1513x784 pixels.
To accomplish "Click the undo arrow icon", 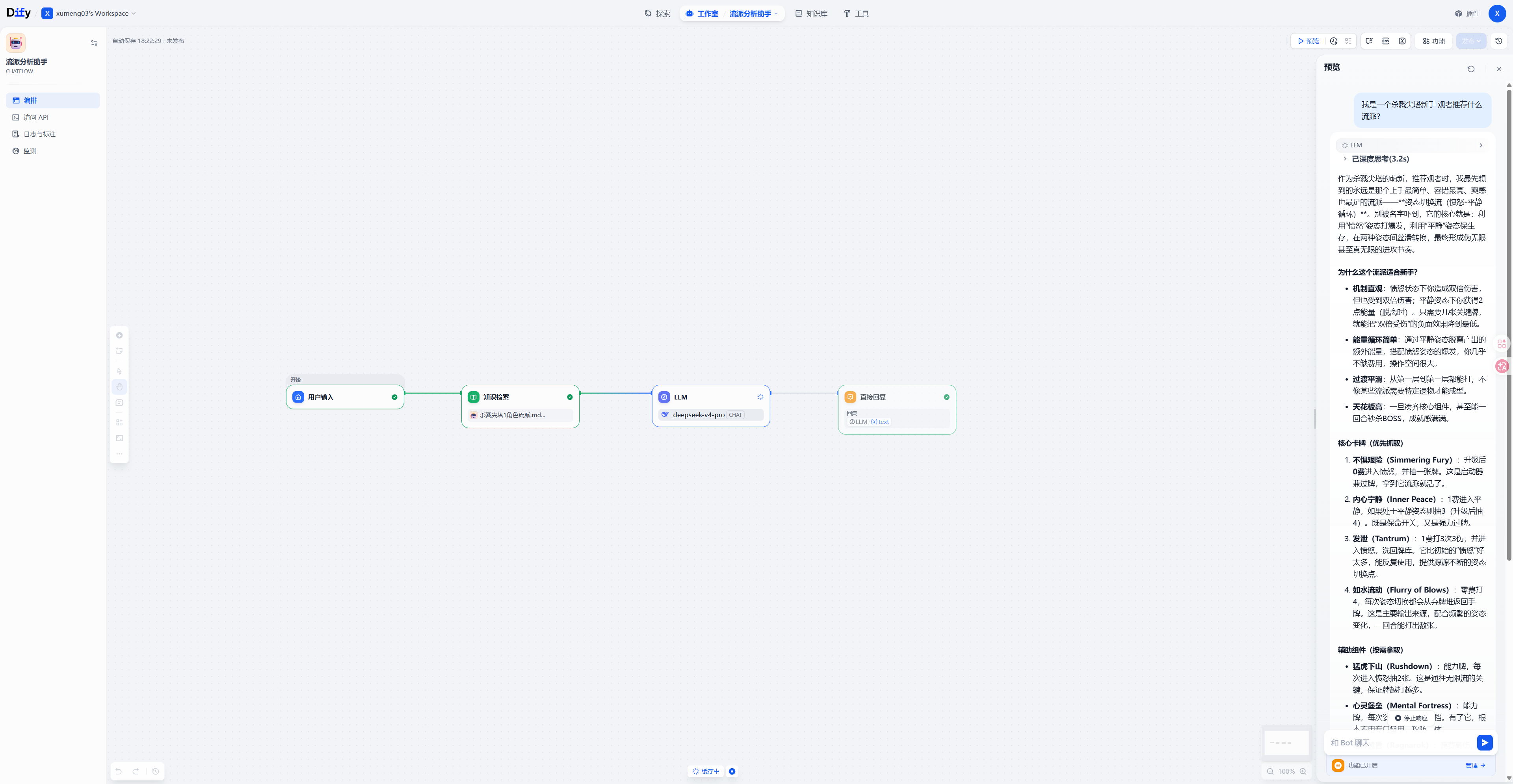I will coord(119,772).
